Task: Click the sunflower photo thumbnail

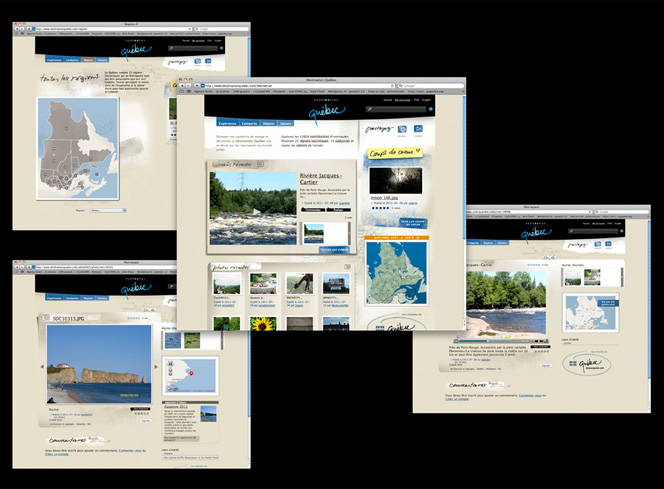Action: click(x=263, y=324)
